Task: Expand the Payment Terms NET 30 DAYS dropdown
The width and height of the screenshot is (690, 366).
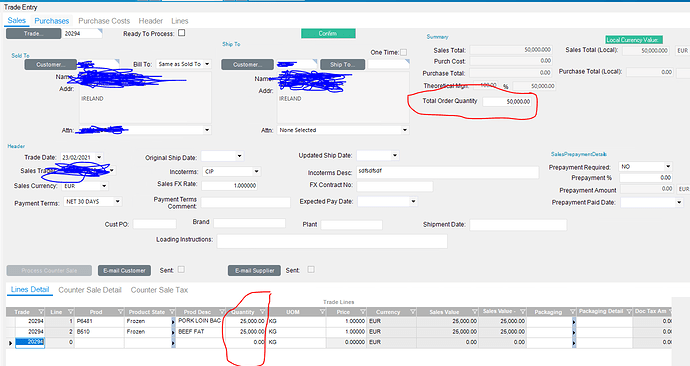Action: 117,201
